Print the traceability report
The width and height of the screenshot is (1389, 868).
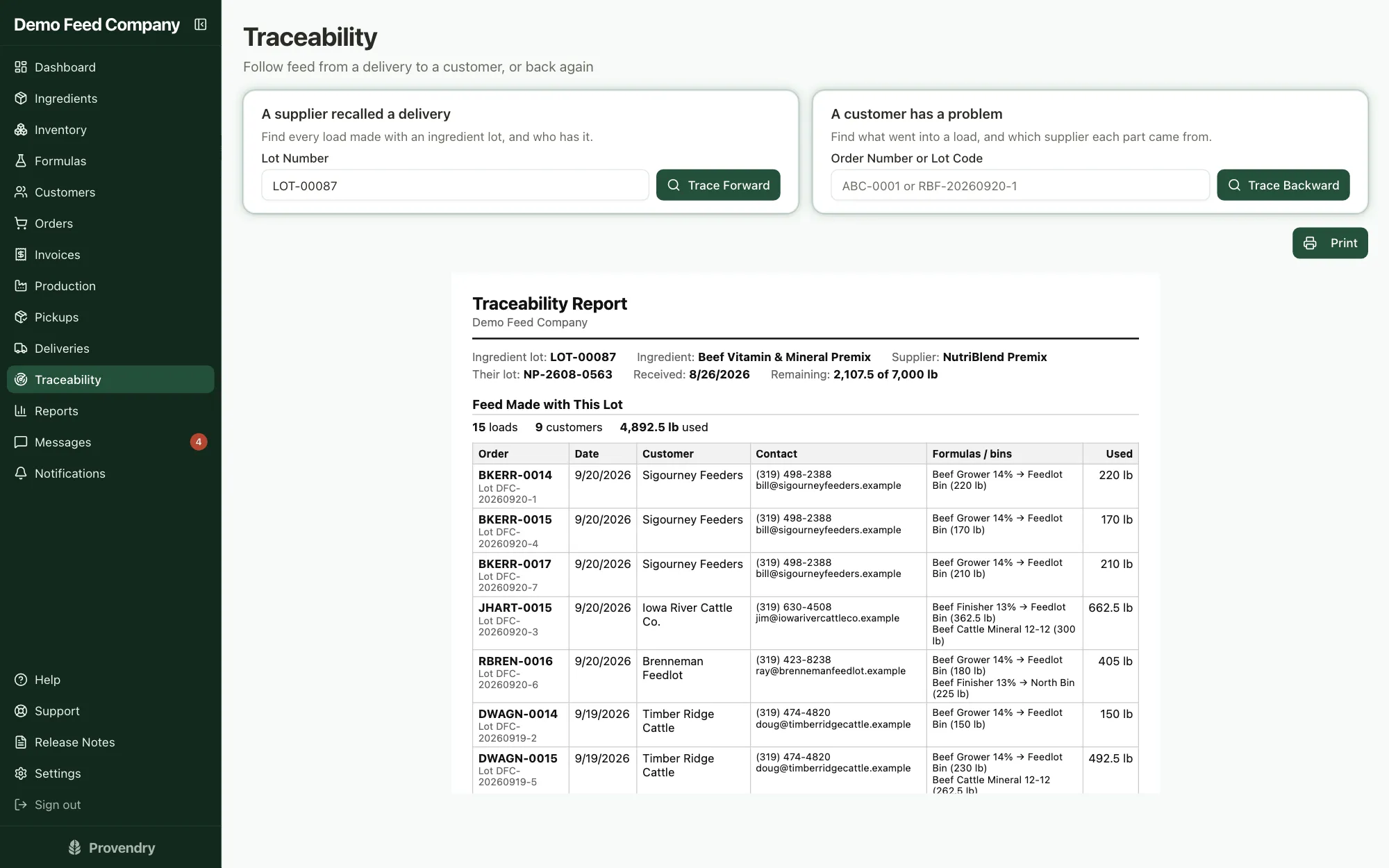1330,243
